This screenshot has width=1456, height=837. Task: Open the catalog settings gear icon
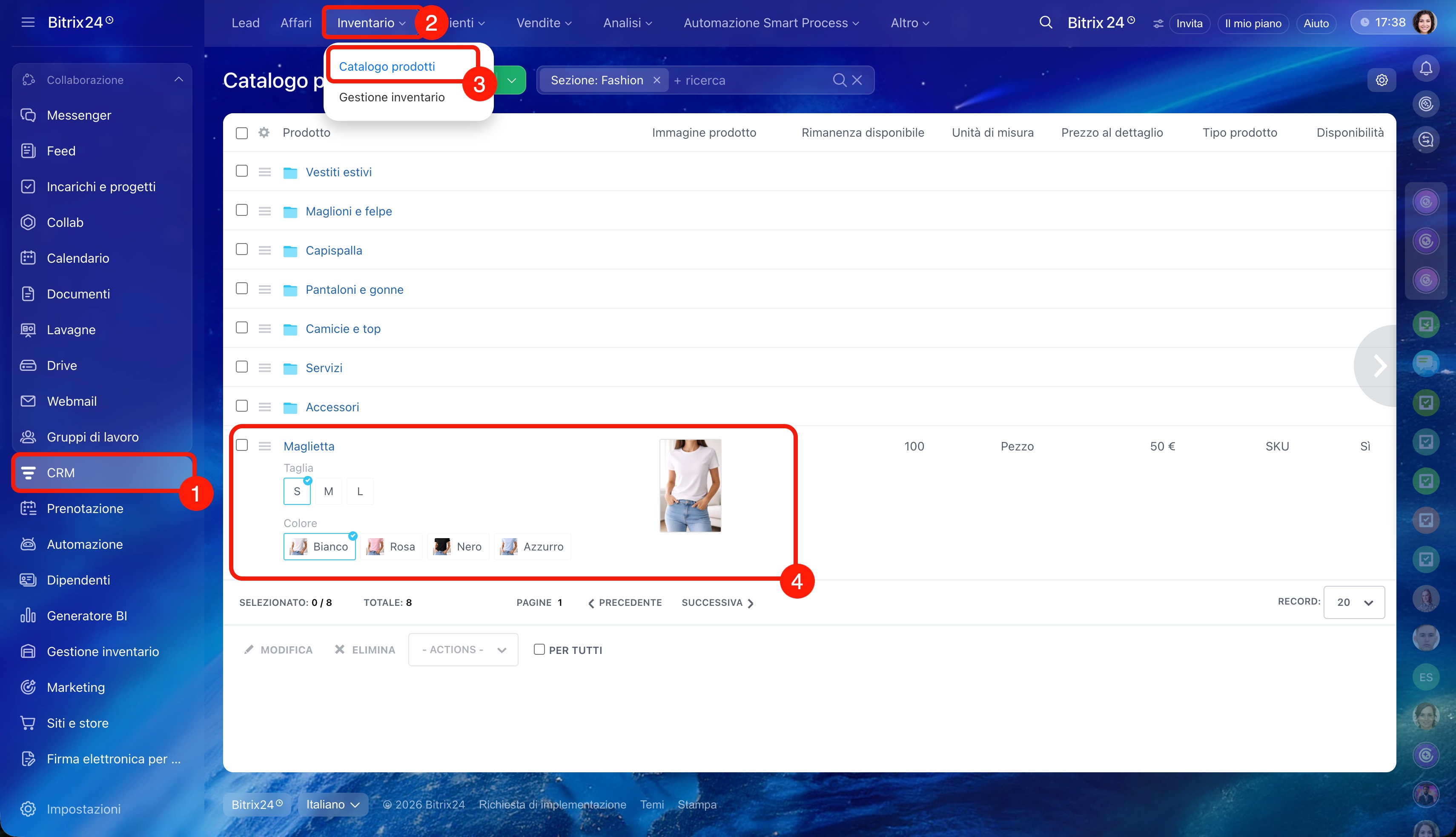tap(1381, 80)
